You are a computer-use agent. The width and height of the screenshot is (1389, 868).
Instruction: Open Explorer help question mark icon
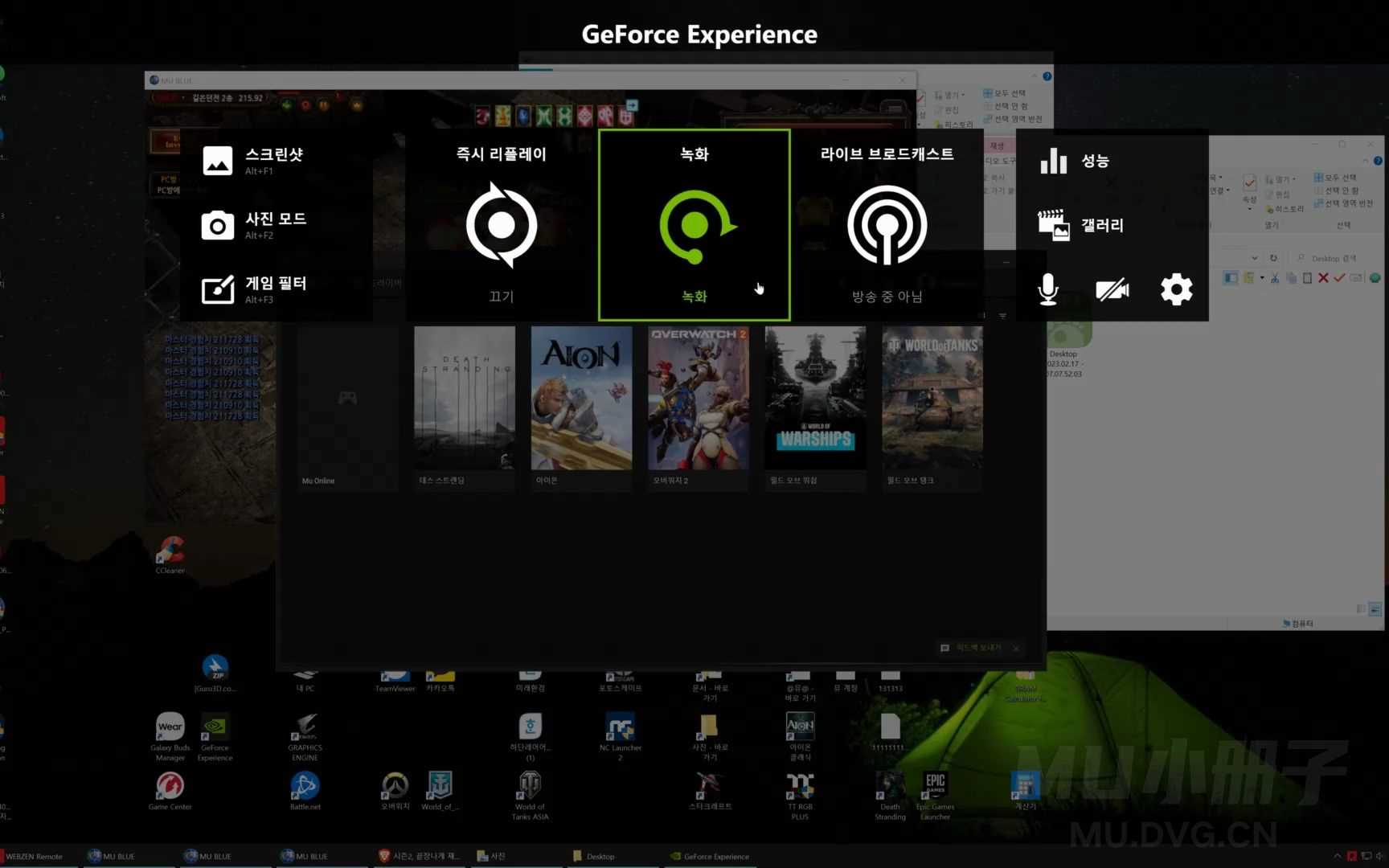[1378, 161]
